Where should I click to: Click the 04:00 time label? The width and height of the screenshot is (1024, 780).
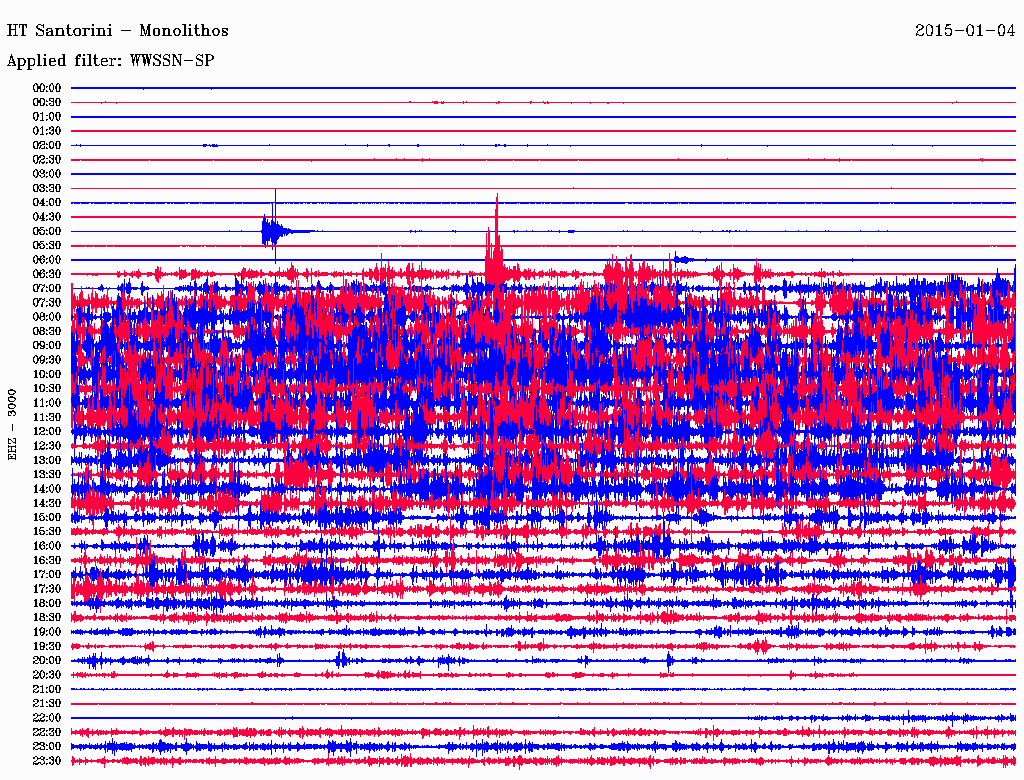(x=46, y=203)
